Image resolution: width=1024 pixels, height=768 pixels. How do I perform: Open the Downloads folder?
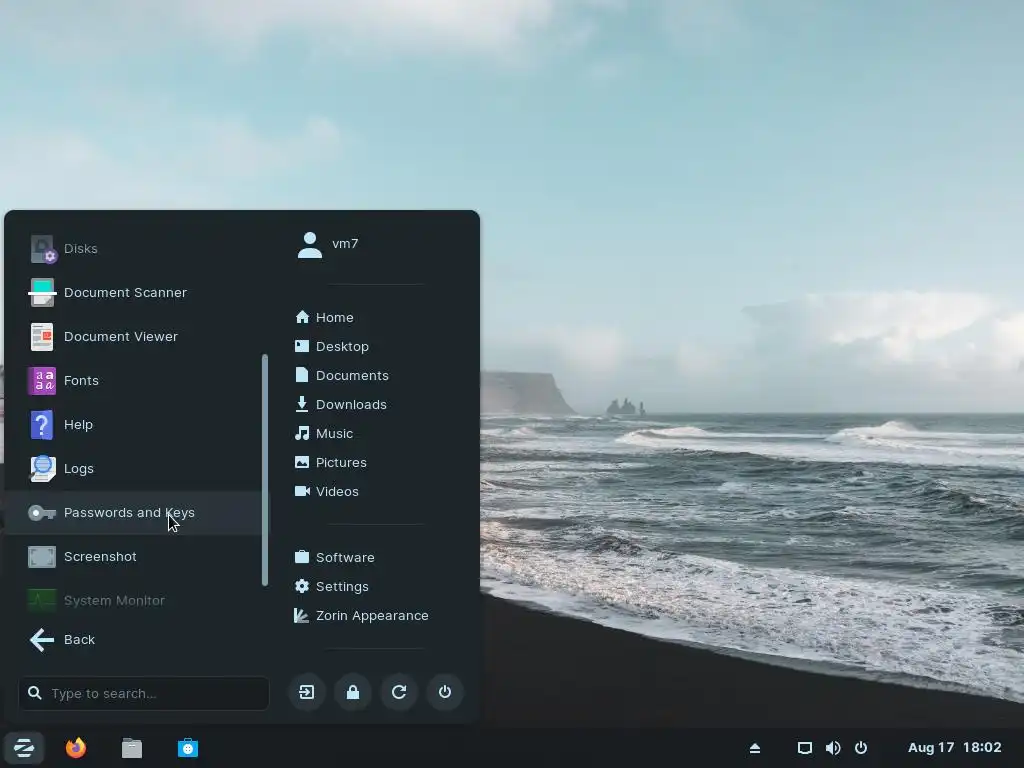coord(341,404)
